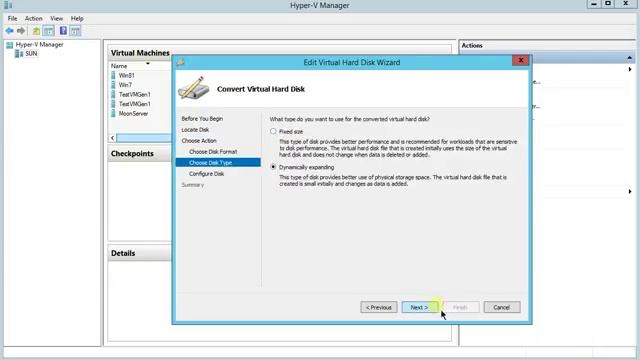Open the File menu
The height and width of the screenshot is (360, 640).
click(13, 18)
